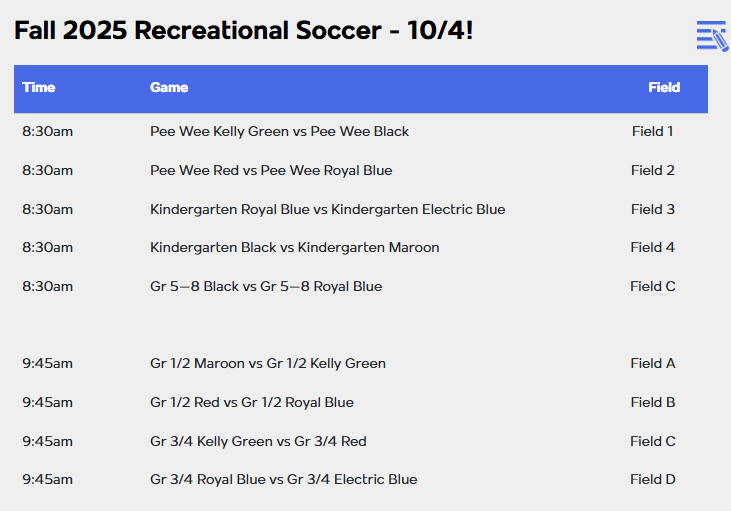
Task: Click the edit list icon beside the title
Action: (x=711, y=35)
